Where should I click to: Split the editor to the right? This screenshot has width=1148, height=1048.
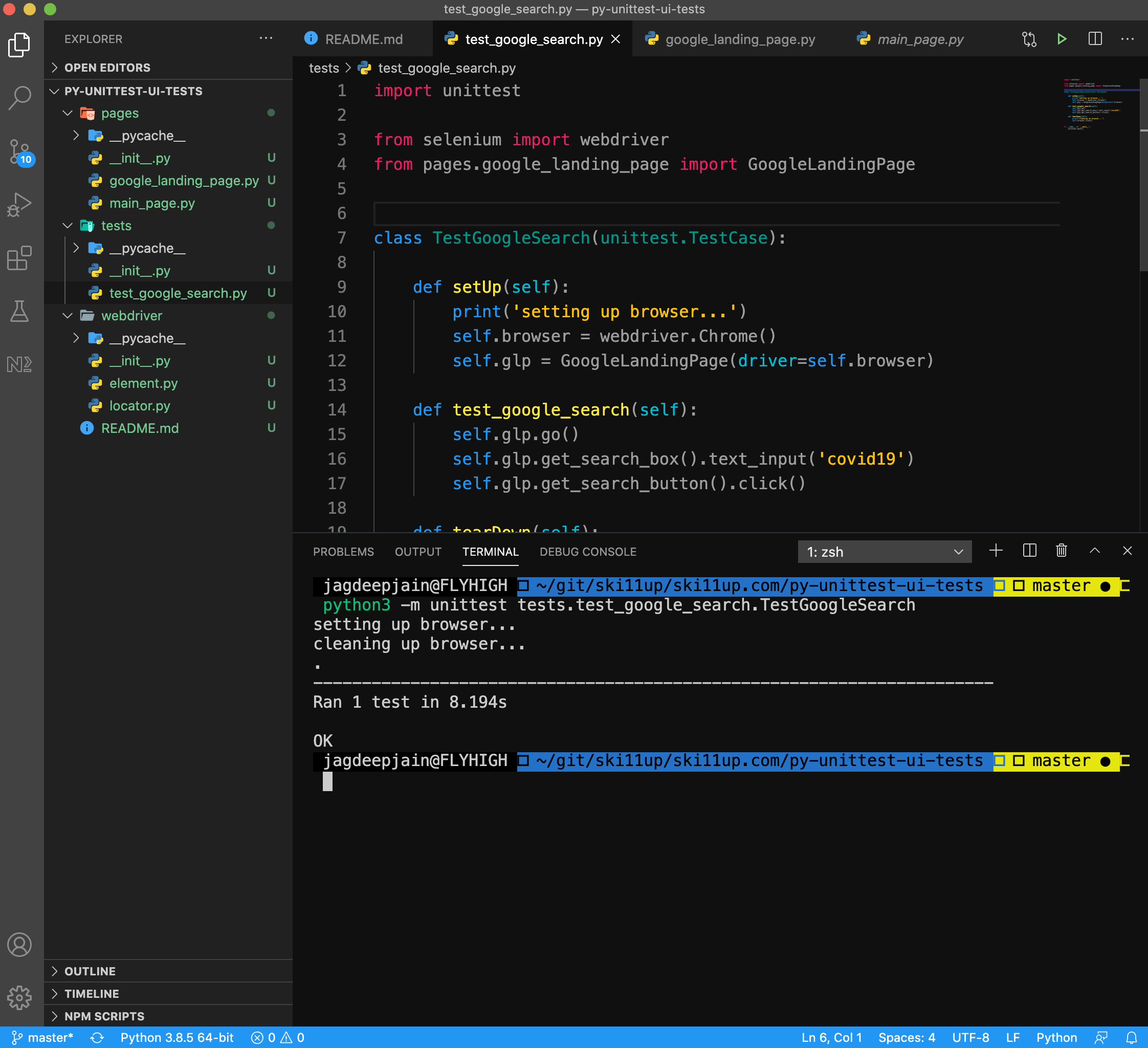(x=1094, y=39)
